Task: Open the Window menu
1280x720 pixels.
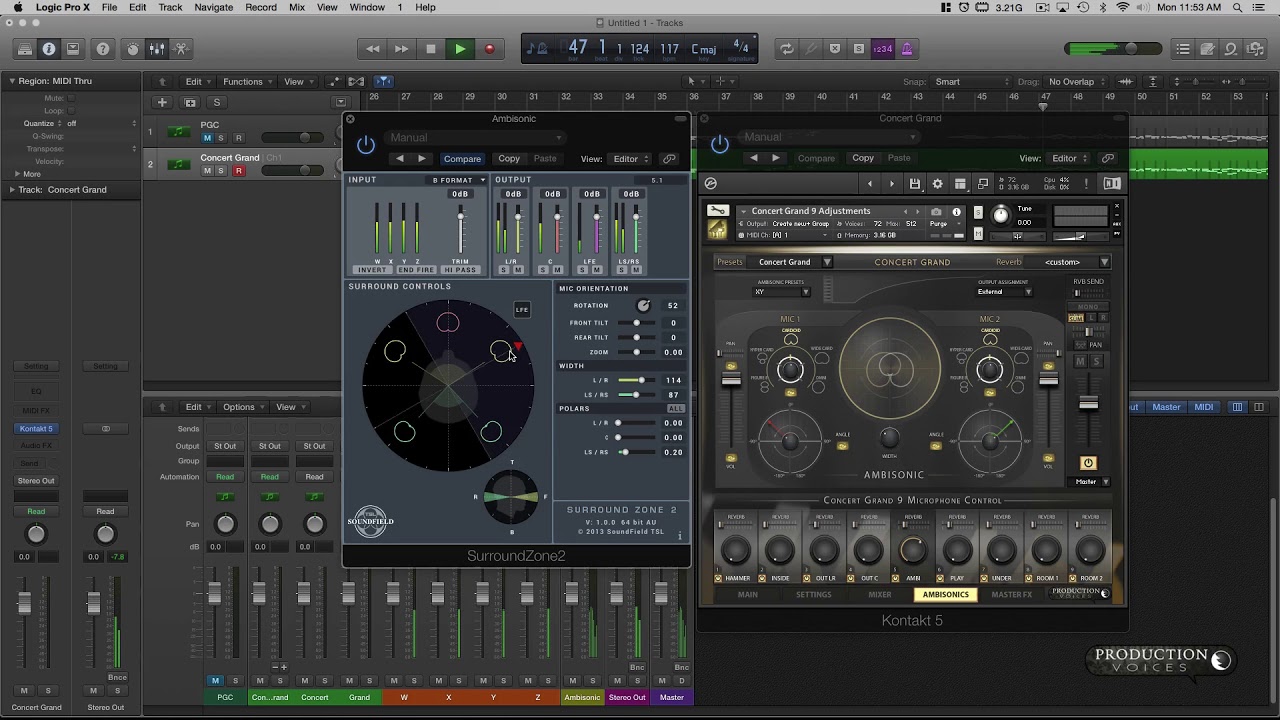Action: (367, 7)
